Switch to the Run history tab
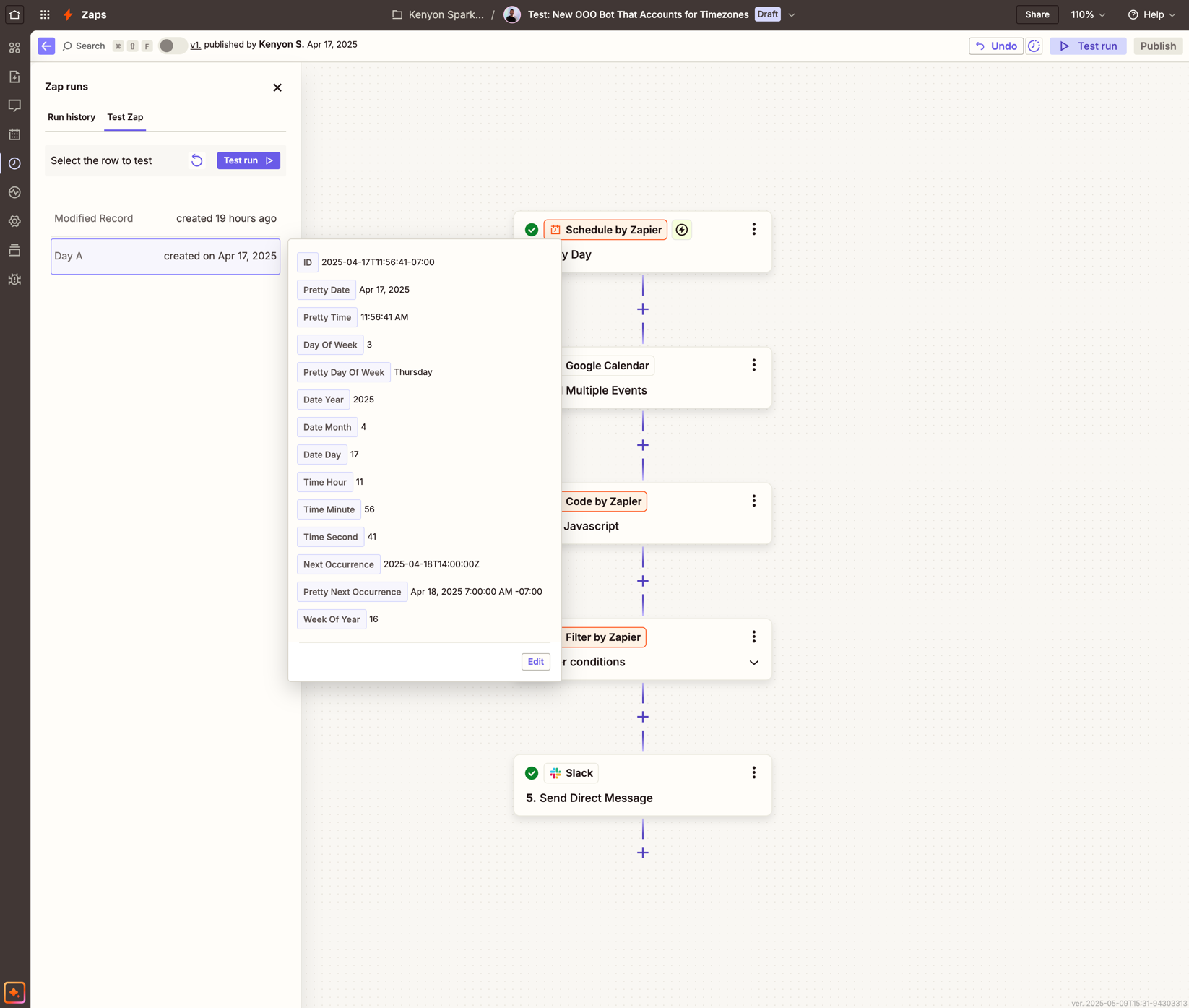This screenshot has width=1189, height=1008. [x=72, y=117]
